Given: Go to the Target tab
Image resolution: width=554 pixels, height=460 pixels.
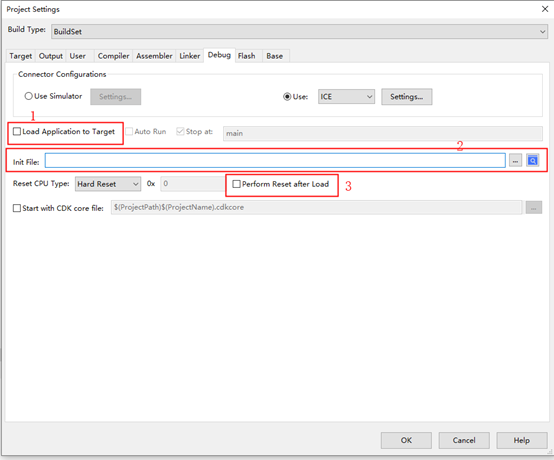Looking at the screenshot, I should pyautogui.click(x=20, y=56).
